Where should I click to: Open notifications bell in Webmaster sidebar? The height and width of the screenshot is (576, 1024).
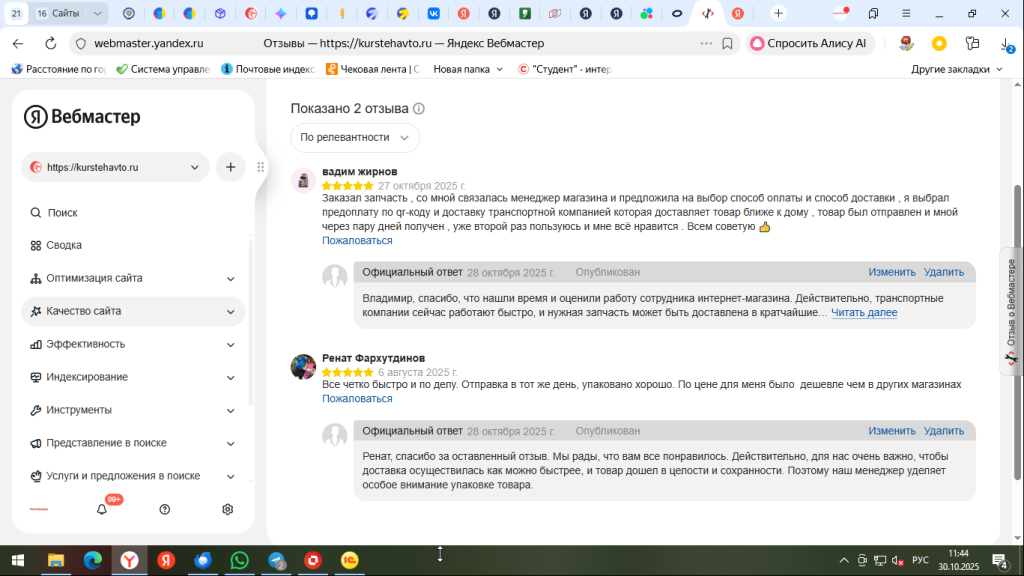(102, 509)
